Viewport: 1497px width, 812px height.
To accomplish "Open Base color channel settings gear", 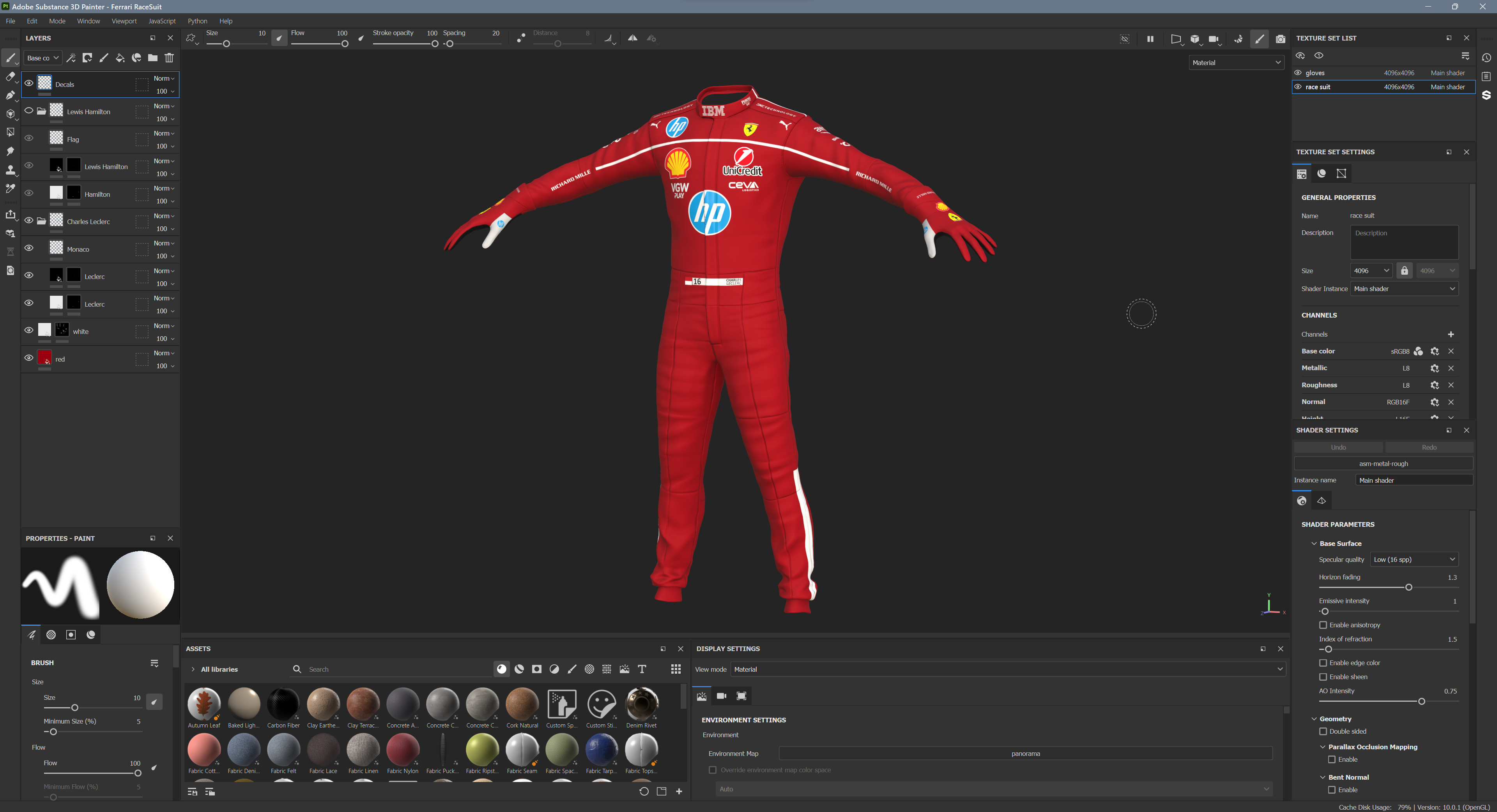I will click(x=1434, y=351).
